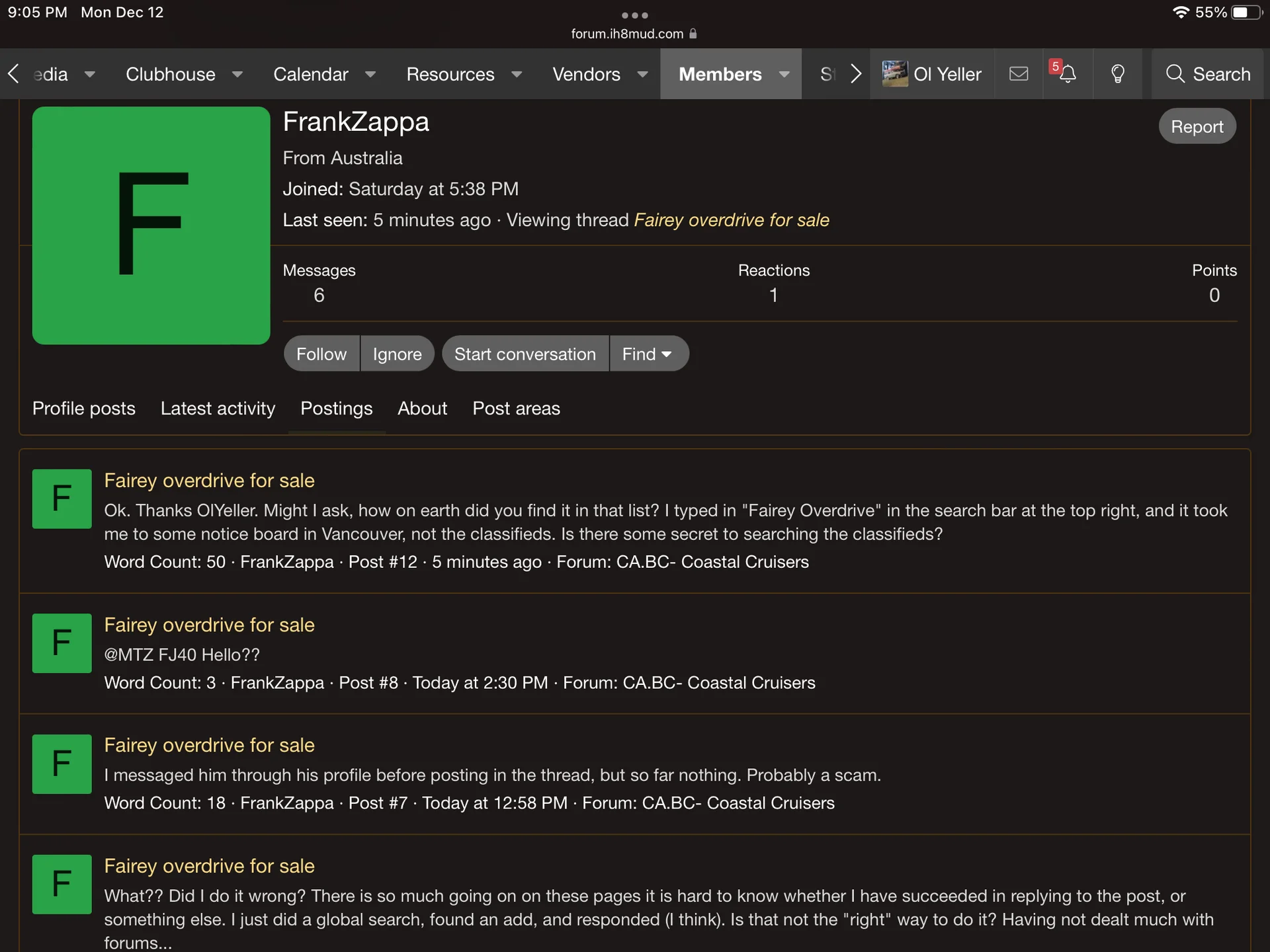Tap the three-dot multitasking indicator

tap(634, 15)
